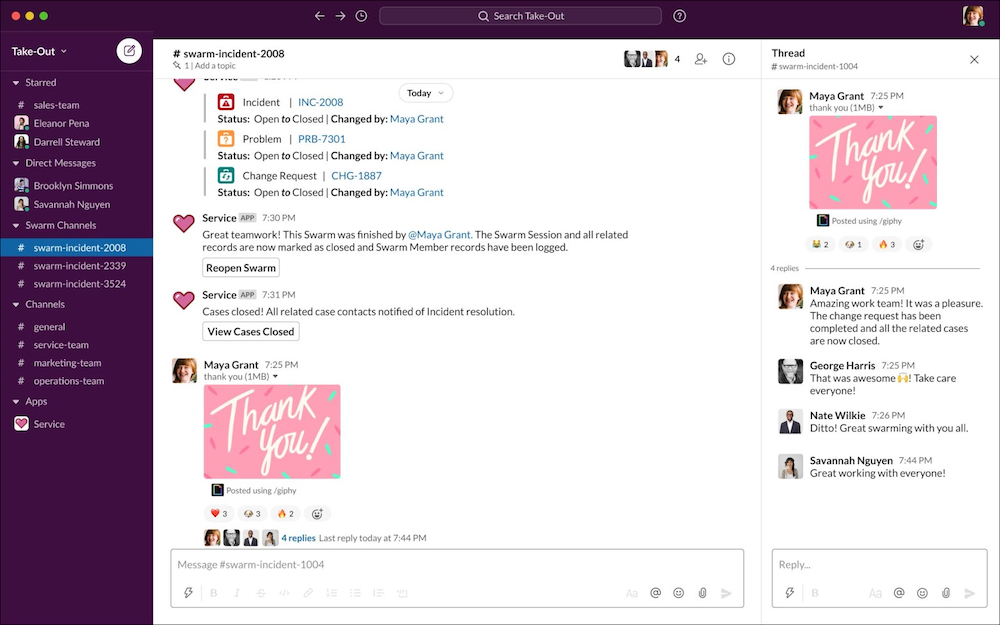Click the View Cases Closed button

point(251,332)
